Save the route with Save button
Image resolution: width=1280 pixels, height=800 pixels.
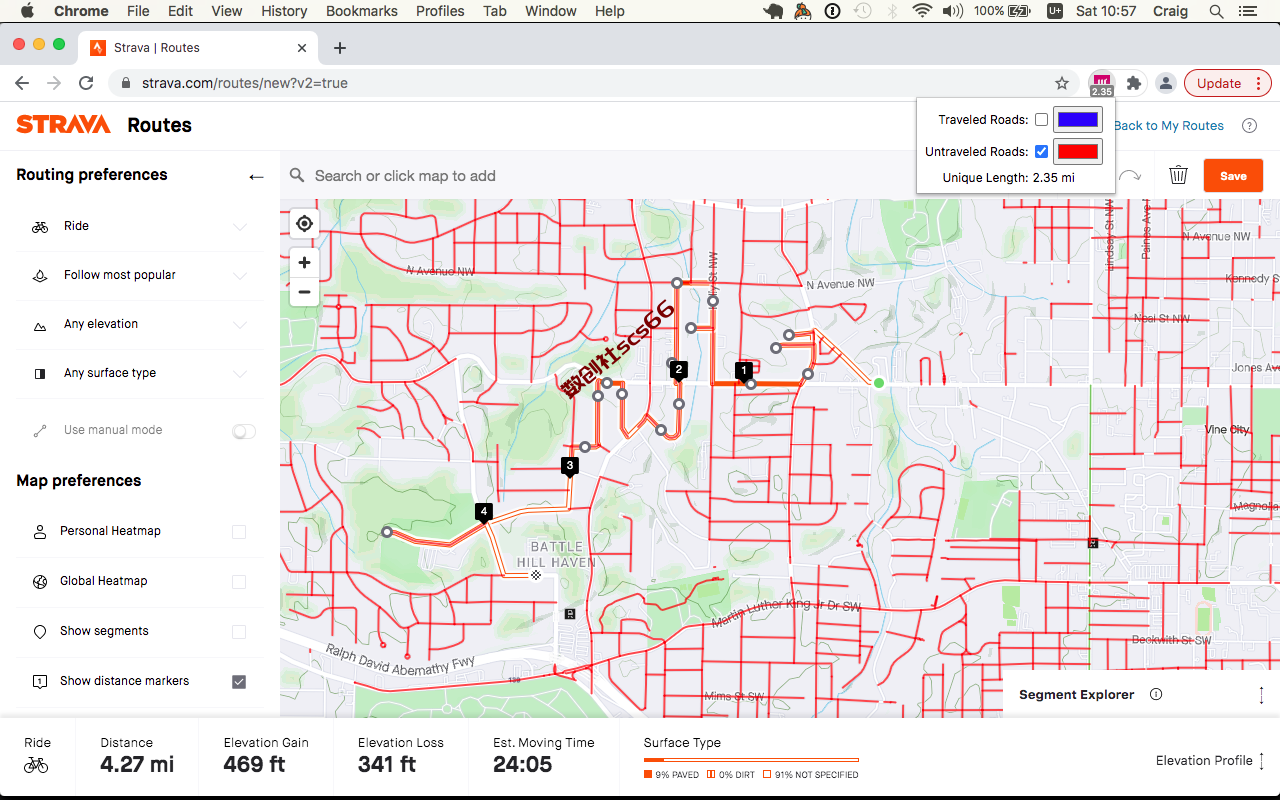[x=1233, y=176]
